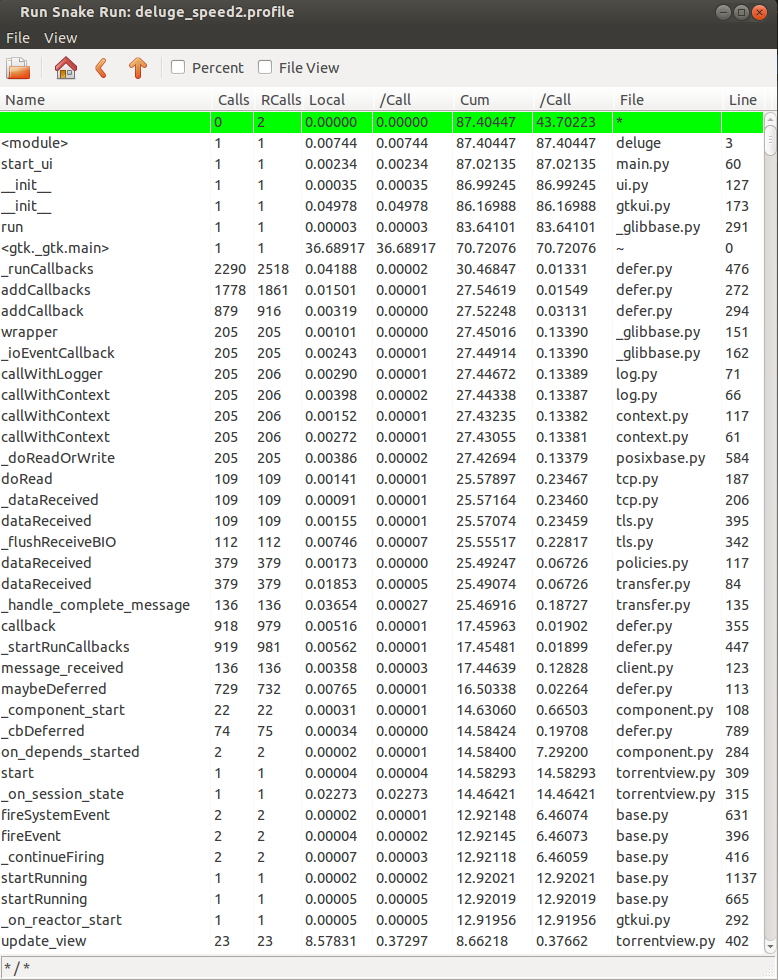
Task: Click the home root view icon
Action: (66, 68)
